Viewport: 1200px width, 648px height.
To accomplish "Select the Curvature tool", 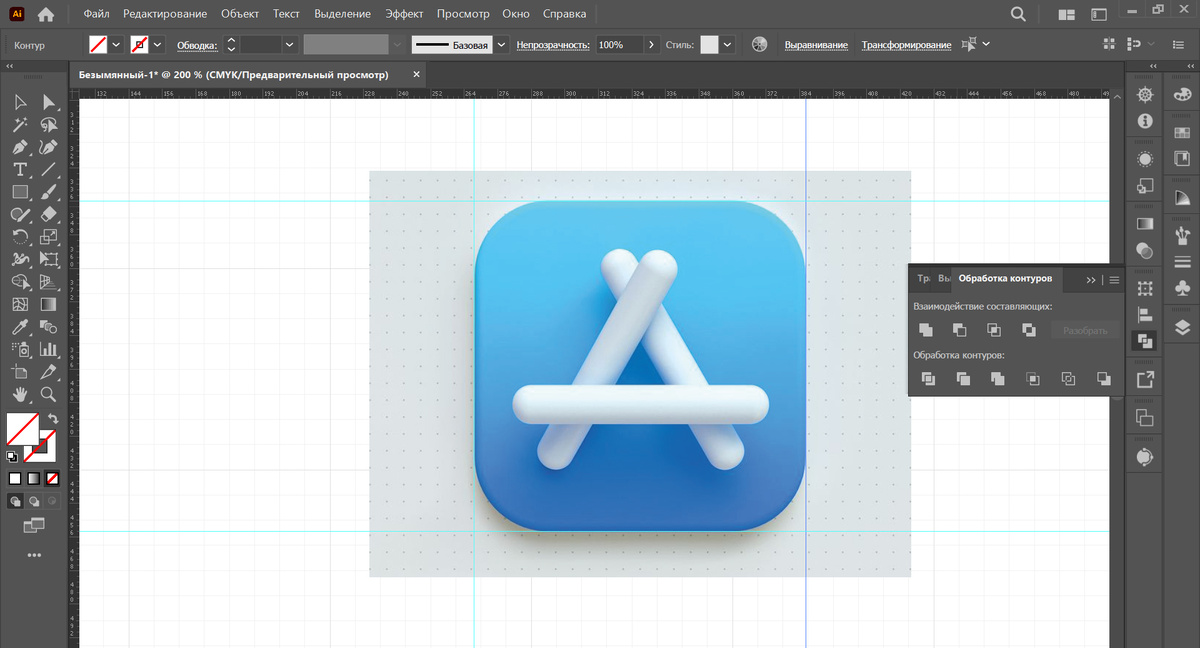I will [x=48, y=147].
